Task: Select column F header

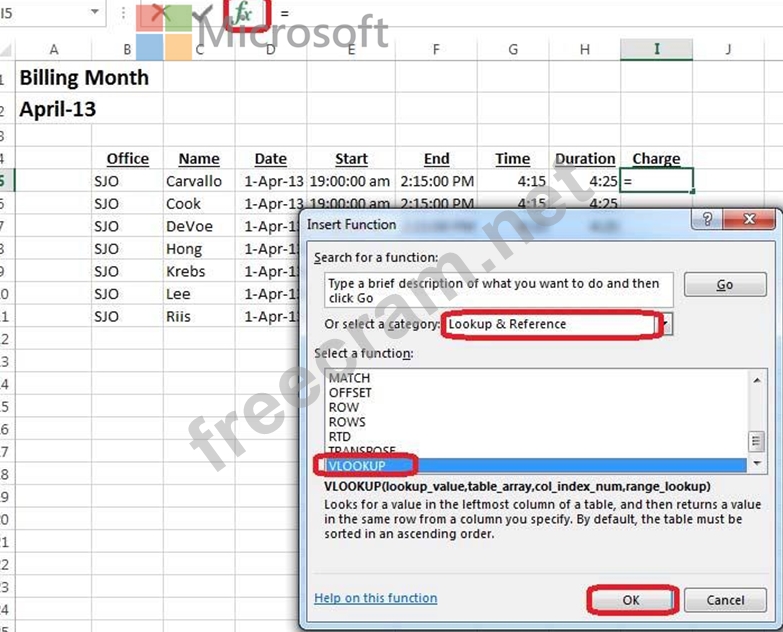Action: pos(436,49)
